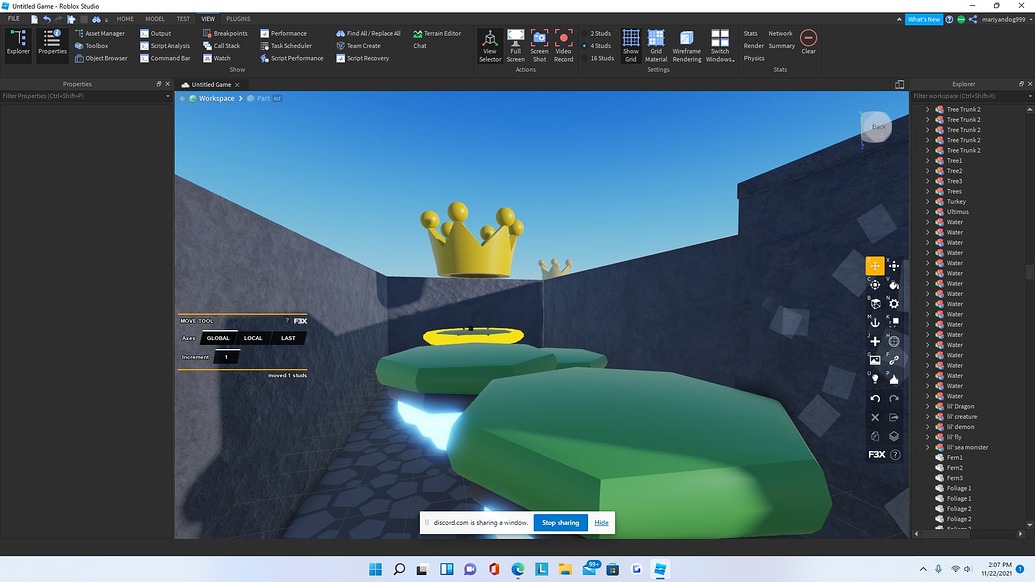Enable Wireframe Rendering

coord(687,44)
